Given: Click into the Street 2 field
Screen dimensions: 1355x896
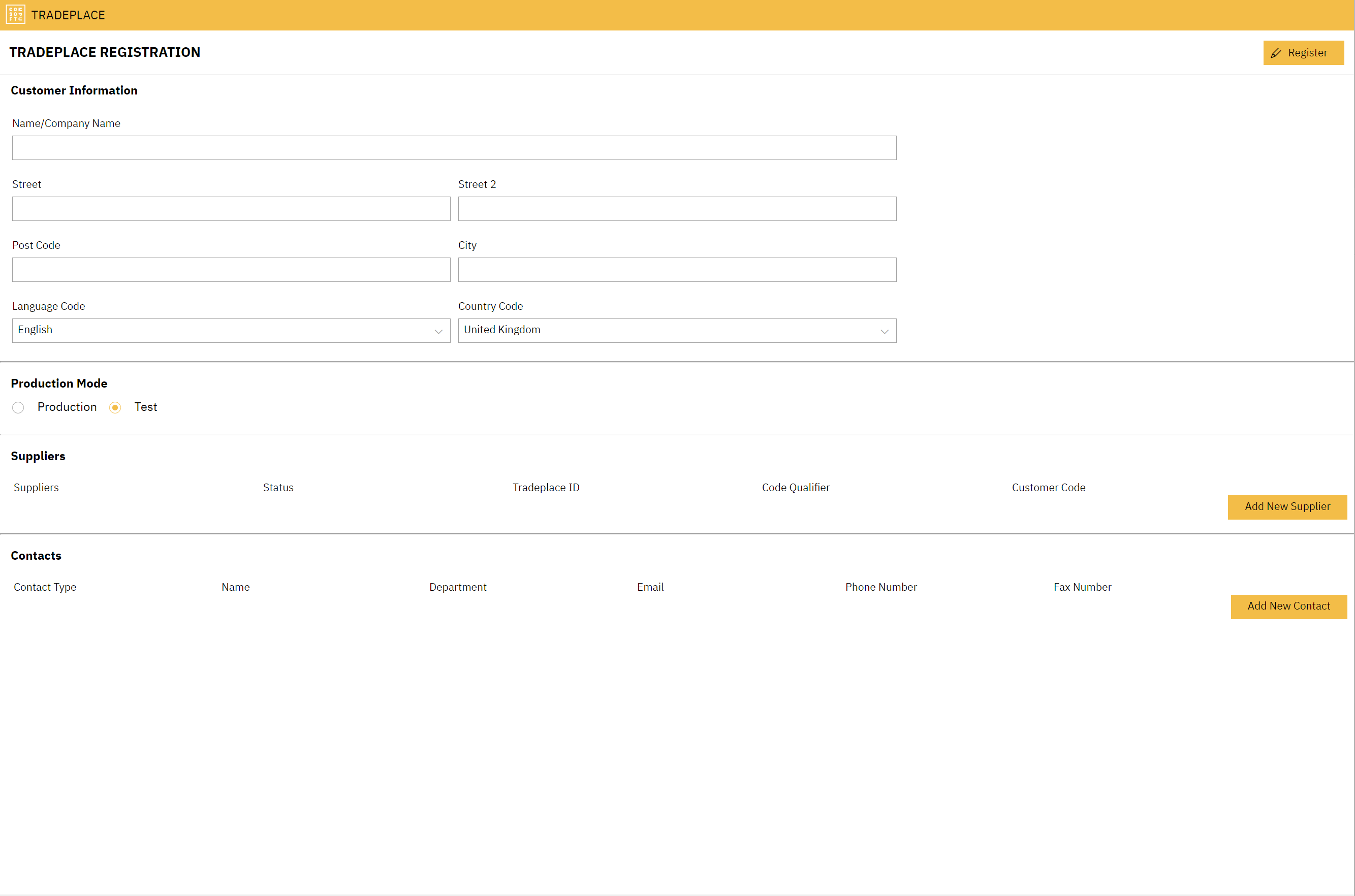Looking at the screenshot, I should coord(677,209).
